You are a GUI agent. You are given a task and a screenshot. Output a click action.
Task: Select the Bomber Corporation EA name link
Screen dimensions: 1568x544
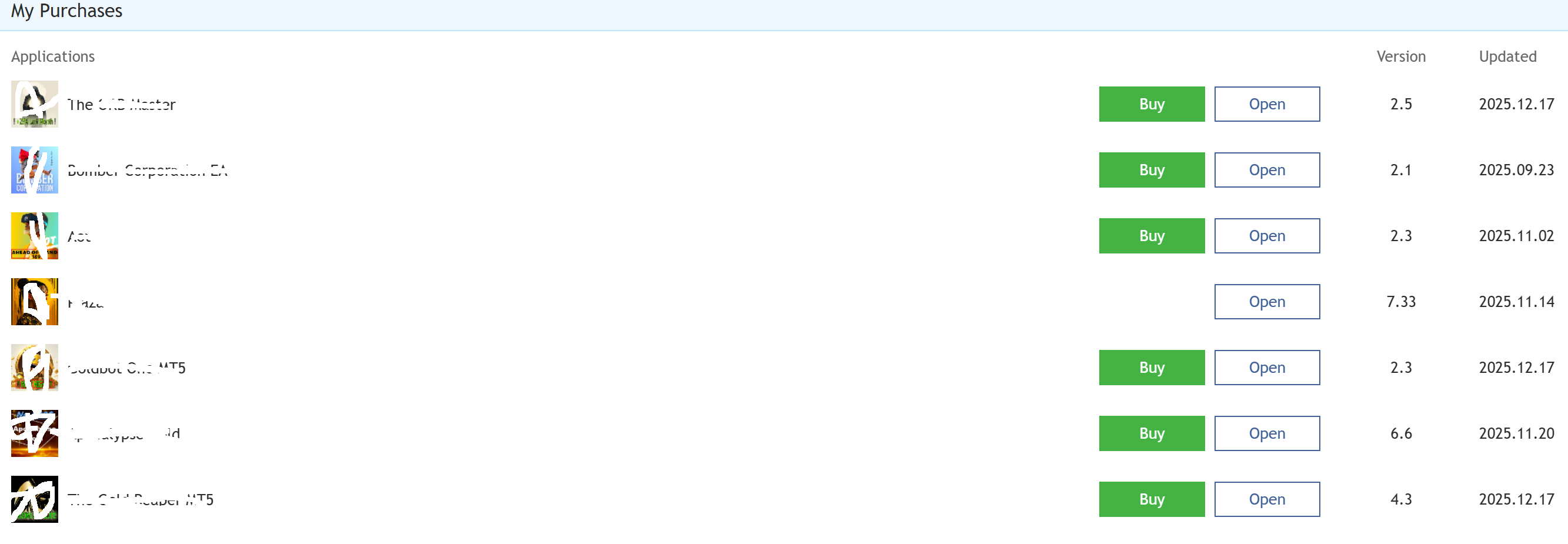[147, 171]
